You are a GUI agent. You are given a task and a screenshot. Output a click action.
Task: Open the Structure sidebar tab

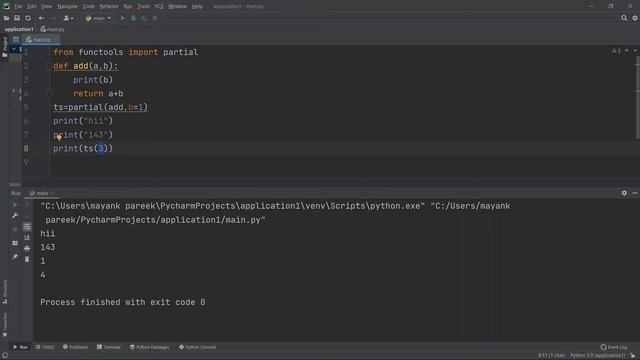coord(5,291)
